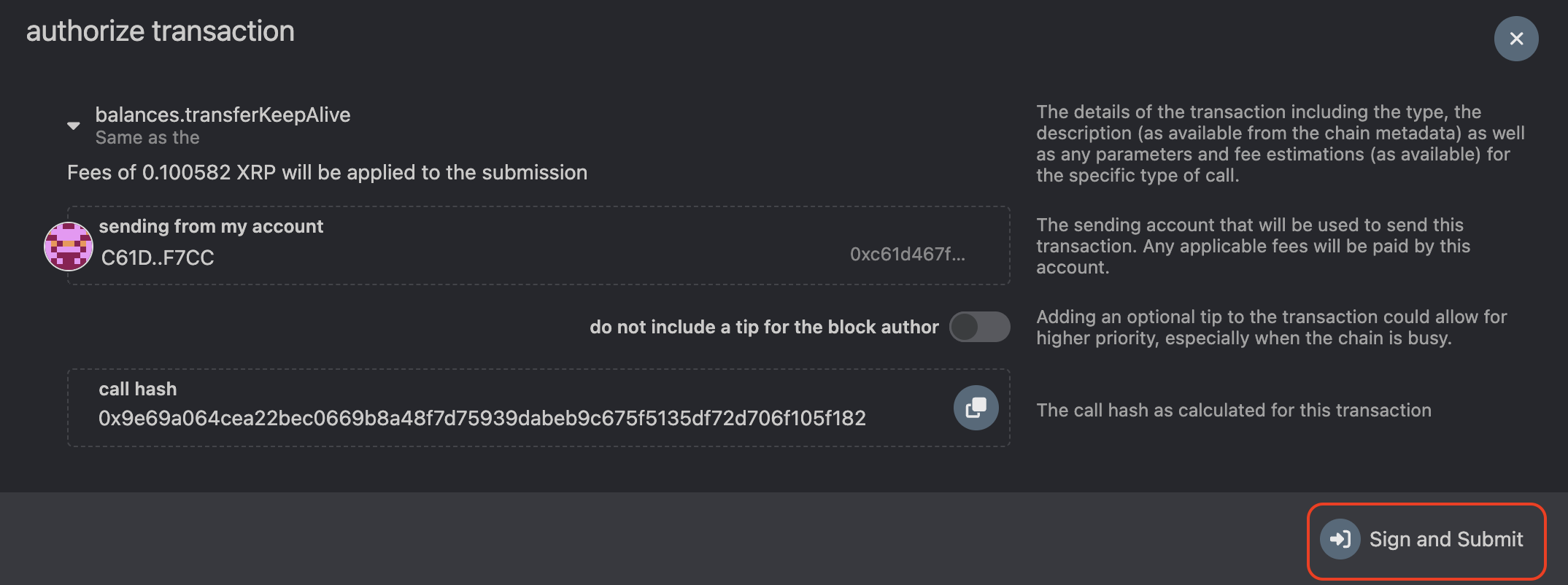Click the optional tip help text
This screenshot has height=585, width=1568.
click(1271, 328)
